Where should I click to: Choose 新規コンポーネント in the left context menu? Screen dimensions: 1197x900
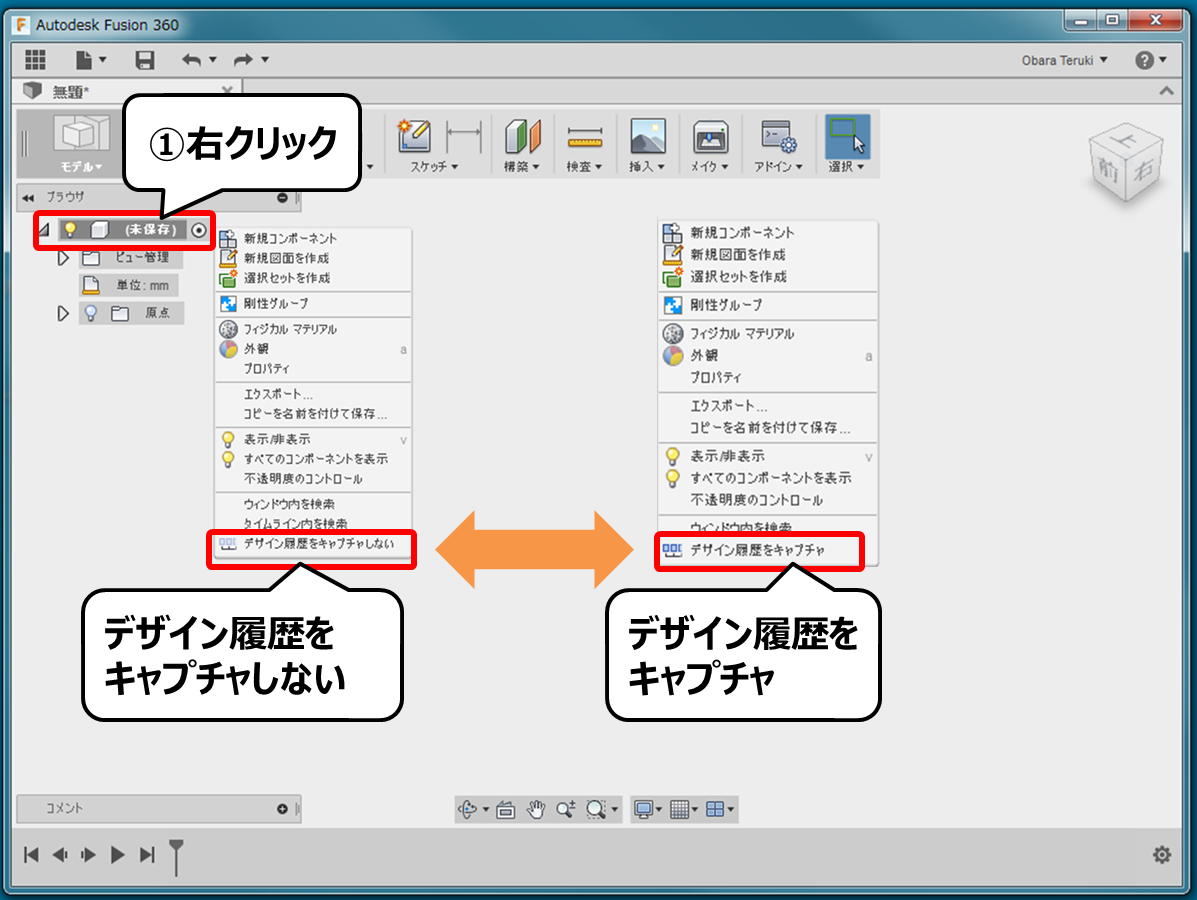point(313,238)
